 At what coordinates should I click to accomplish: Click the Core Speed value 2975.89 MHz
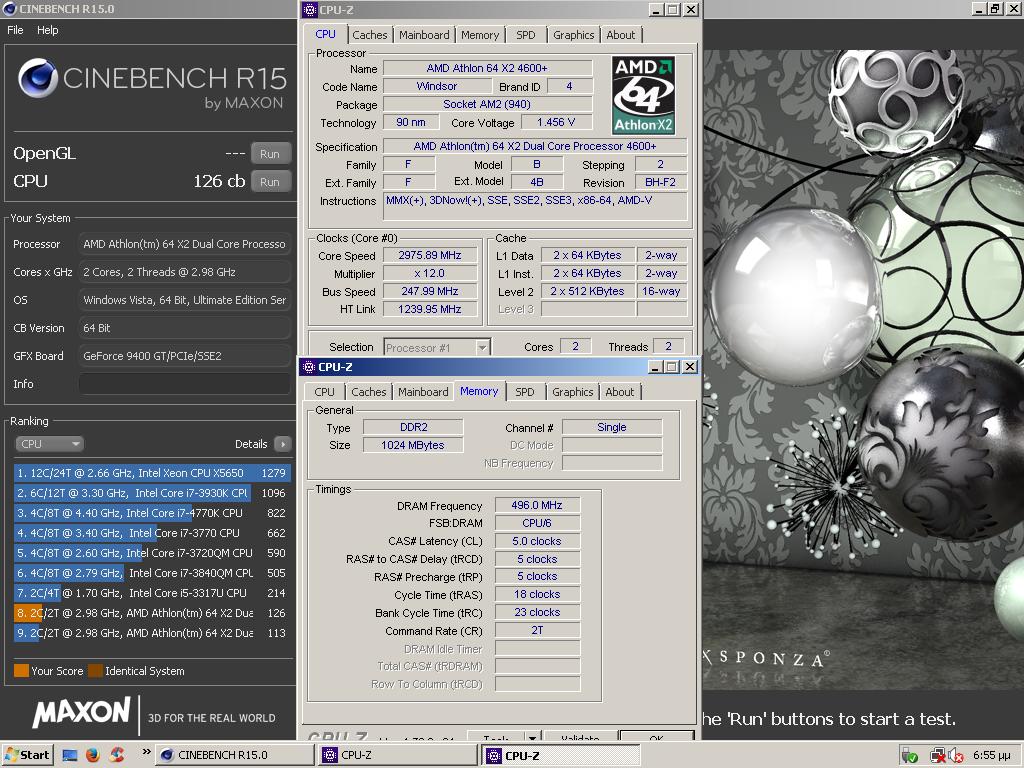click(430, 255)
